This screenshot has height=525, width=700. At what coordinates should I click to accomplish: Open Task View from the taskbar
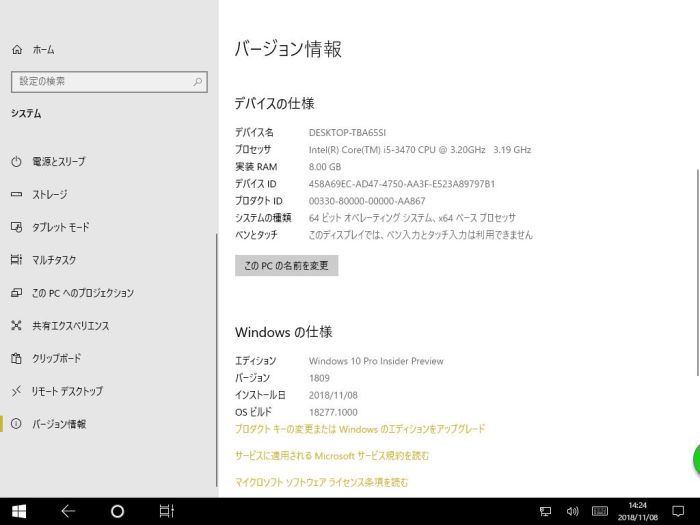tap(166, 511)
